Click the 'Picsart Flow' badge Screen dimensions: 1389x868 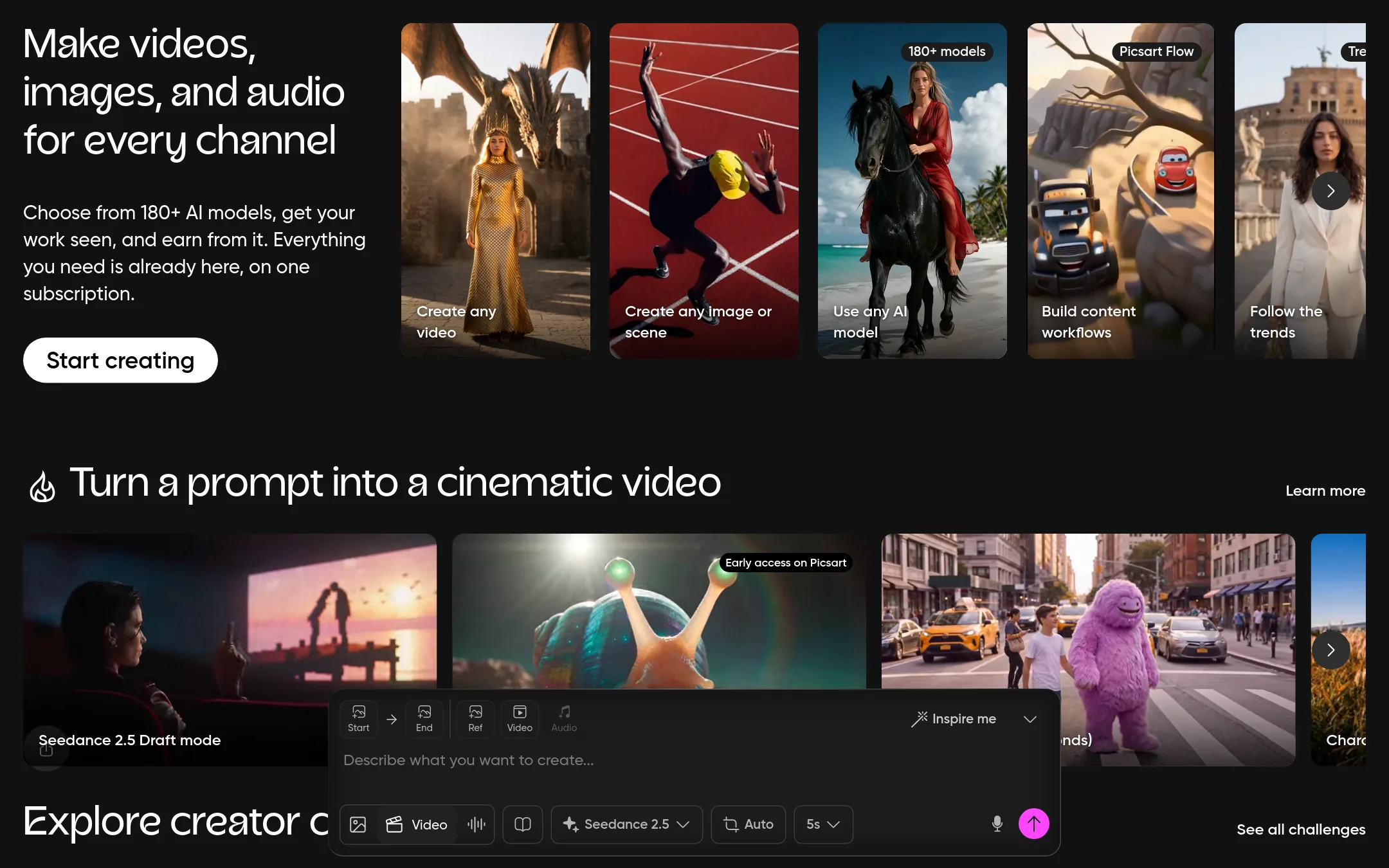click(x=1156, y=51)
